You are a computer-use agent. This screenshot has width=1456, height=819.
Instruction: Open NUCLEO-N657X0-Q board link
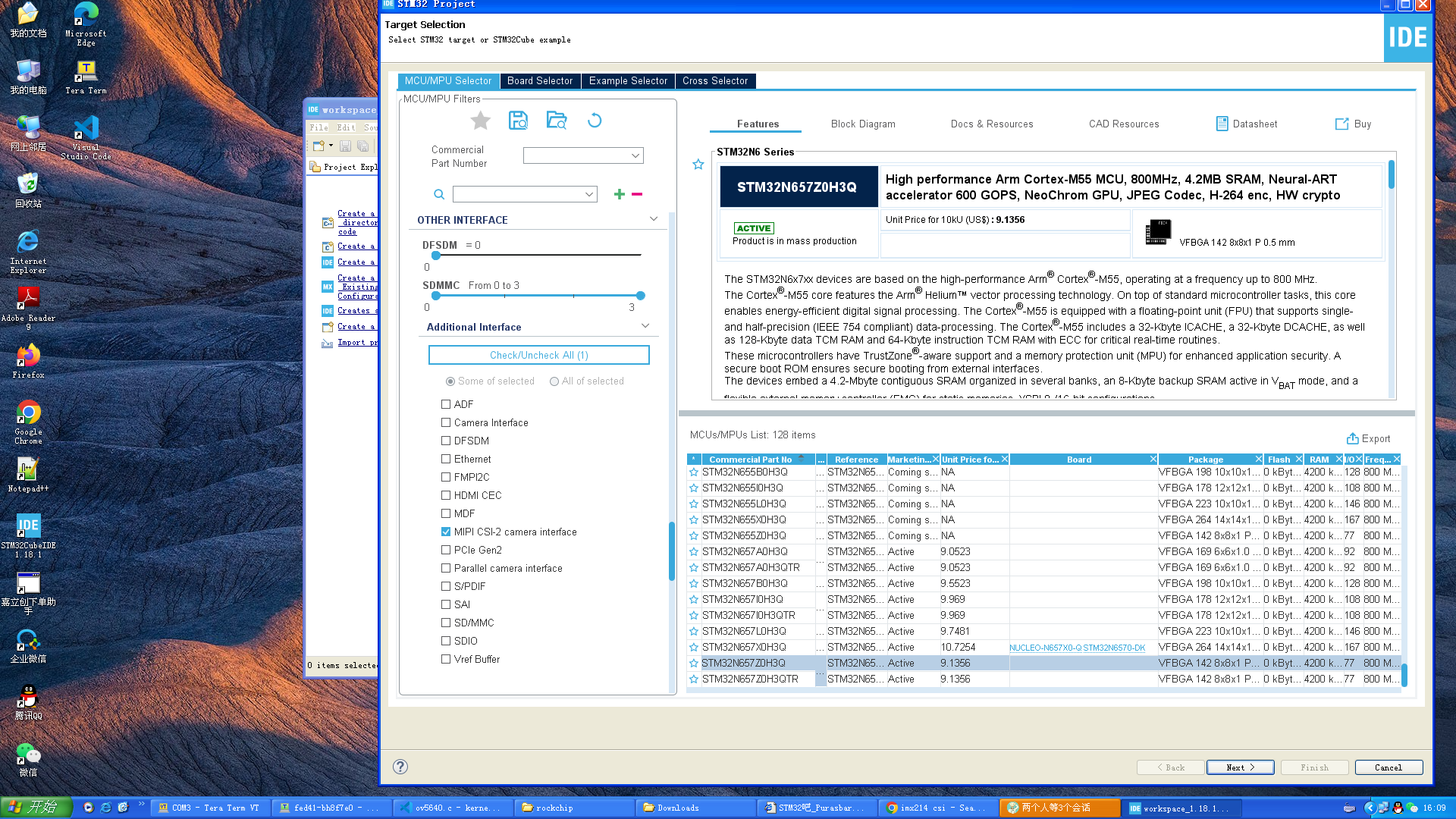(x=1046, y=648)
